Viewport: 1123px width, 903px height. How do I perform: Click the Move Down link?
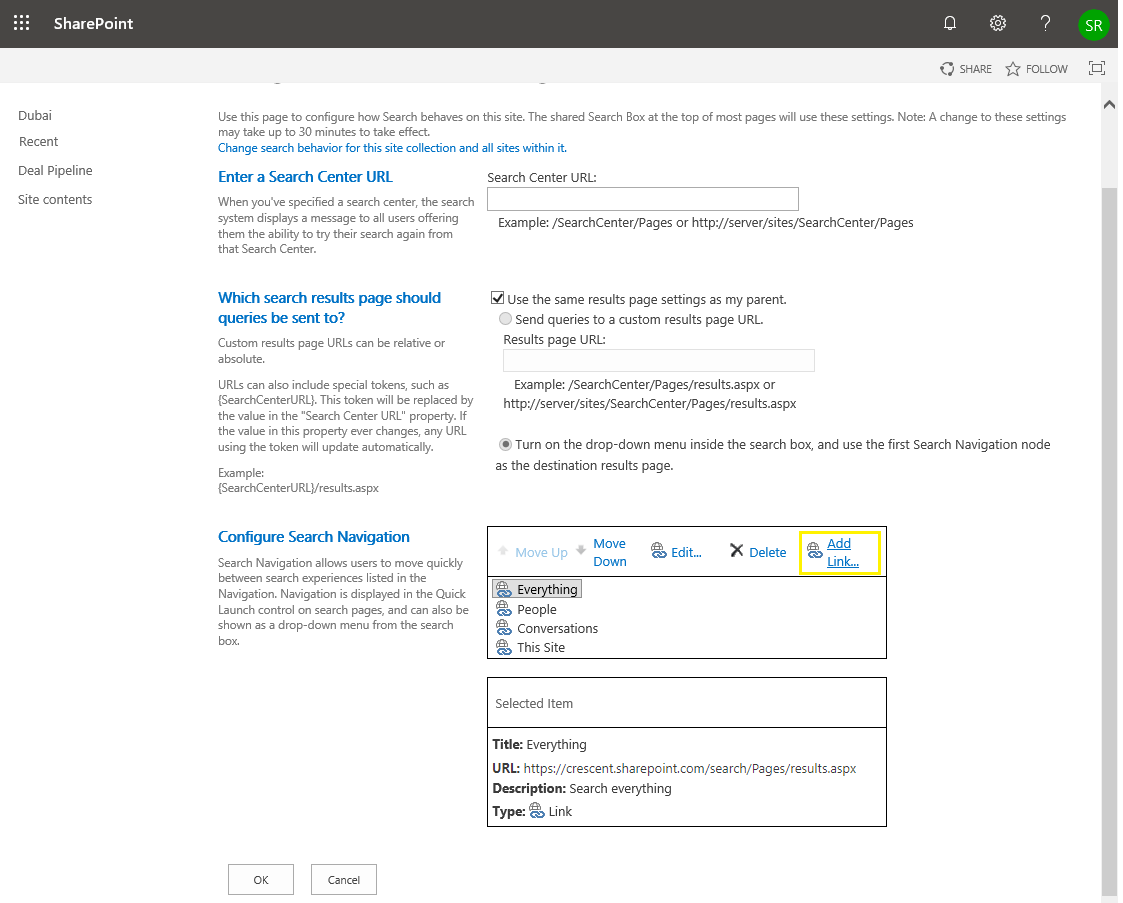(609, 551)
